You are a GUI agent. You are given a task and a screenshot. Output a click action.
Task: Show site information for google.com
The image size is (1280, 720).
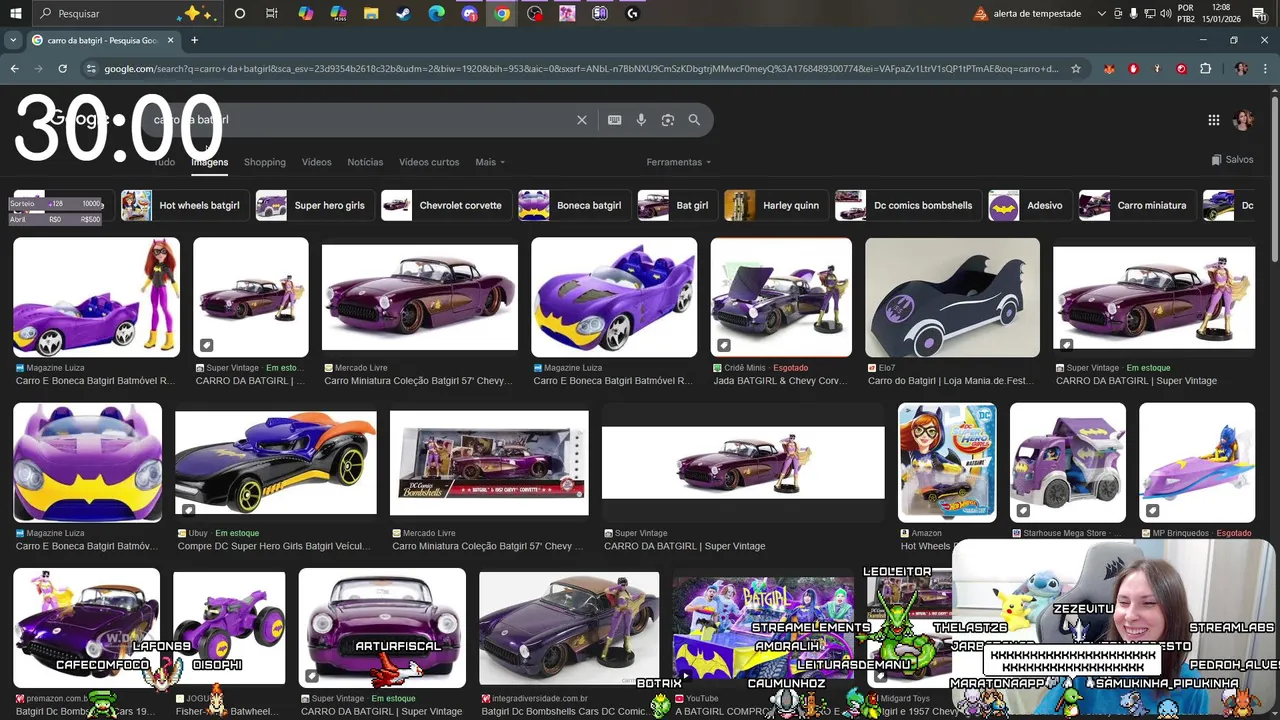click(x=91, y=69)
